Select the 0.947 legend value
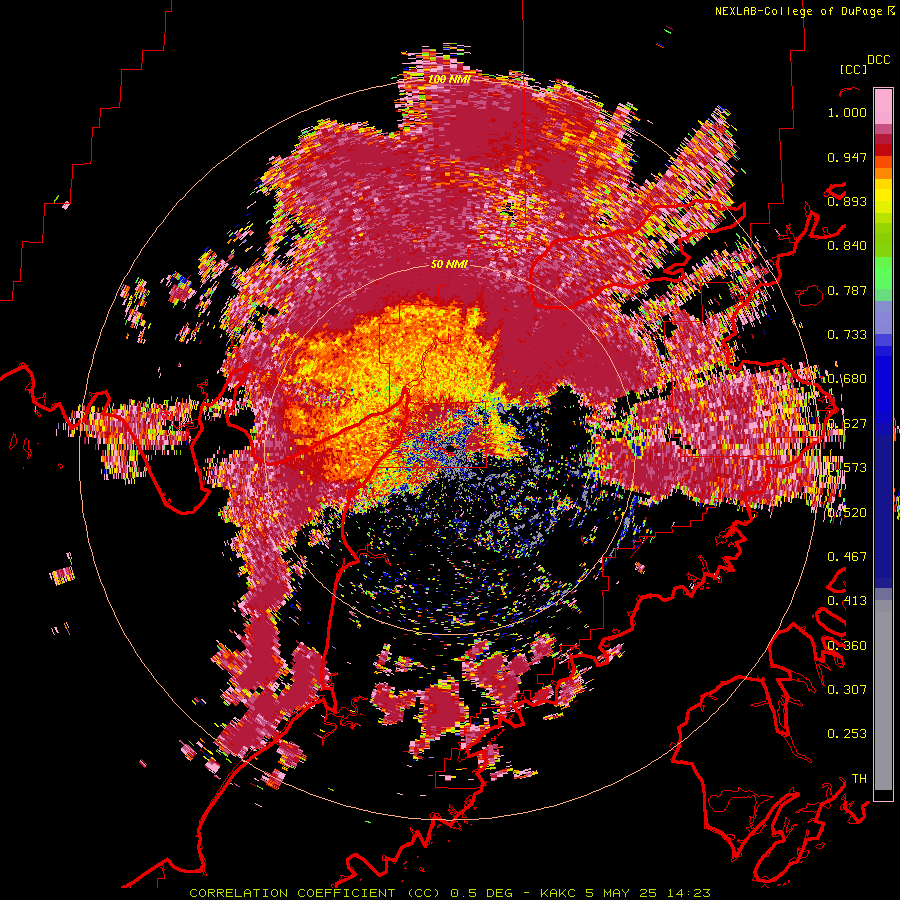900x900 pixels. [x=847, y=157]
